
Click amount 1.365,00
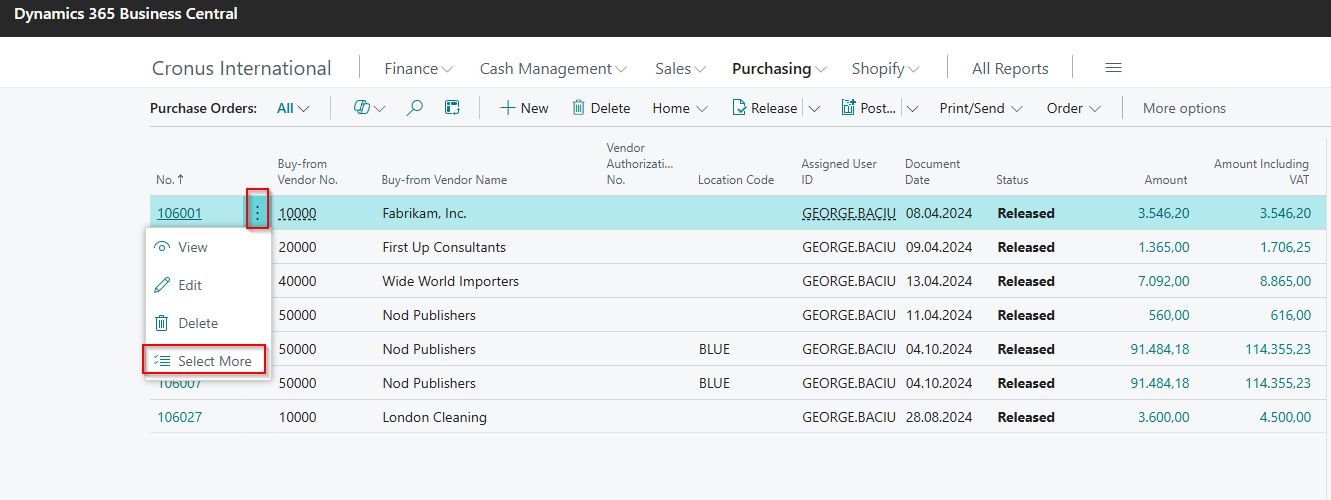click(x=1163, y=247)
